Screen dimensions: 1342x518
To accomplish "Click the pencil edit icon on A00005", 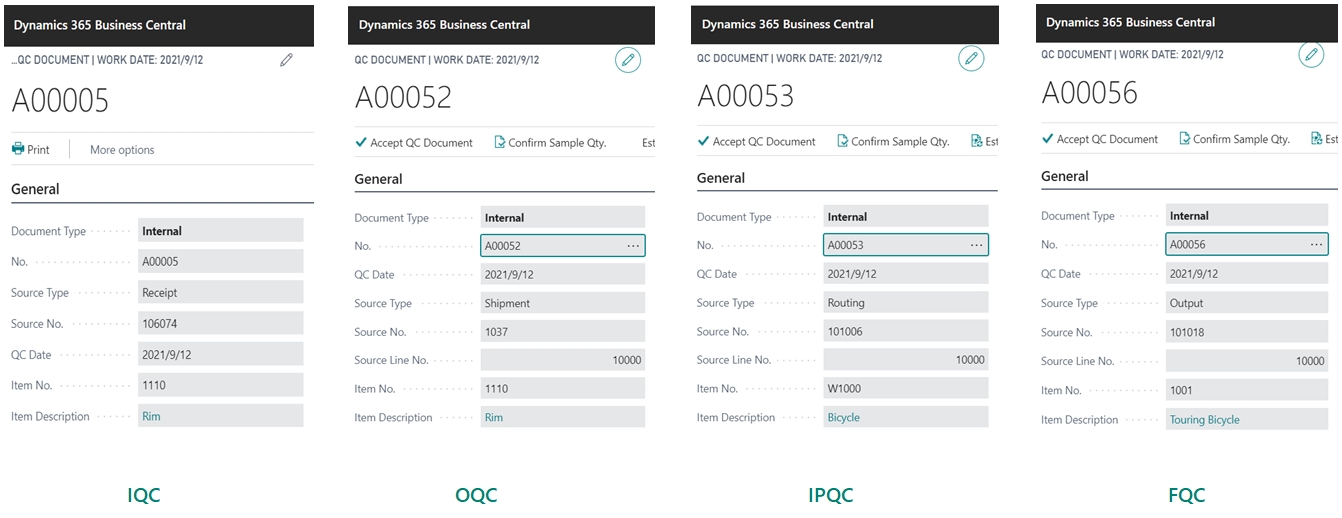I will [x=286, y=60].
